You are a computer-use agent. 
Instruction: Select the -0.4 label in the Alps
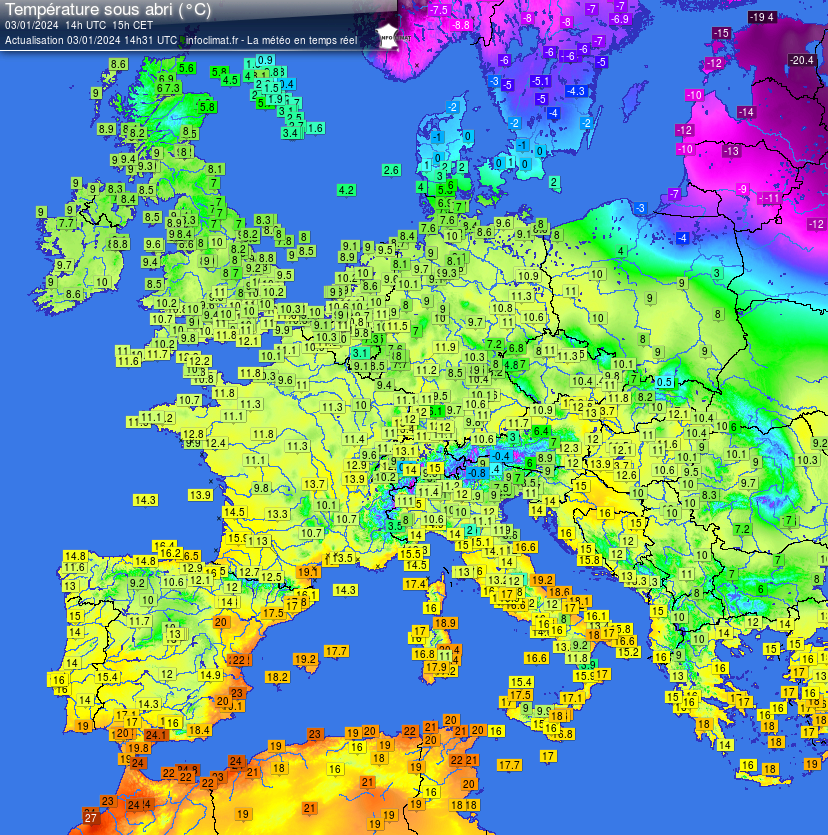click(x=501, y=456)
